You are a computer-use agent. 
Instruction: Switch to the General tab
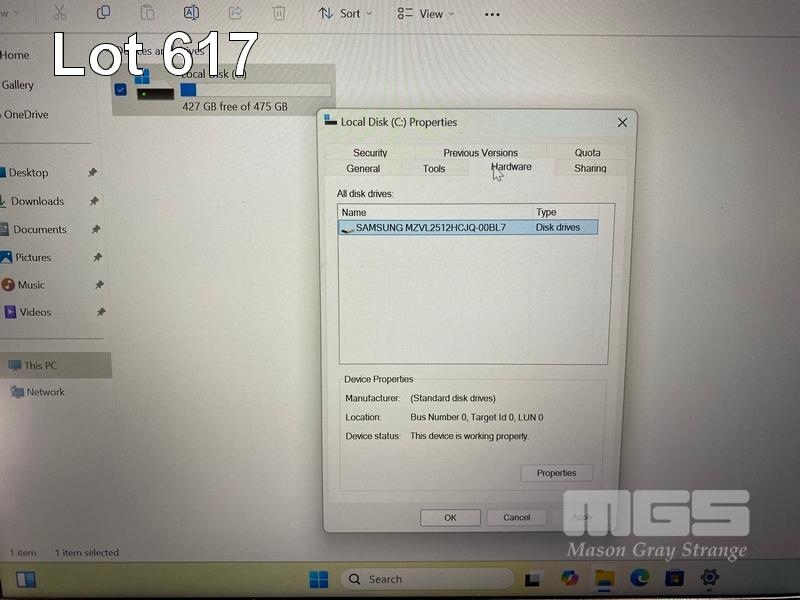click(x=363, y=168)
